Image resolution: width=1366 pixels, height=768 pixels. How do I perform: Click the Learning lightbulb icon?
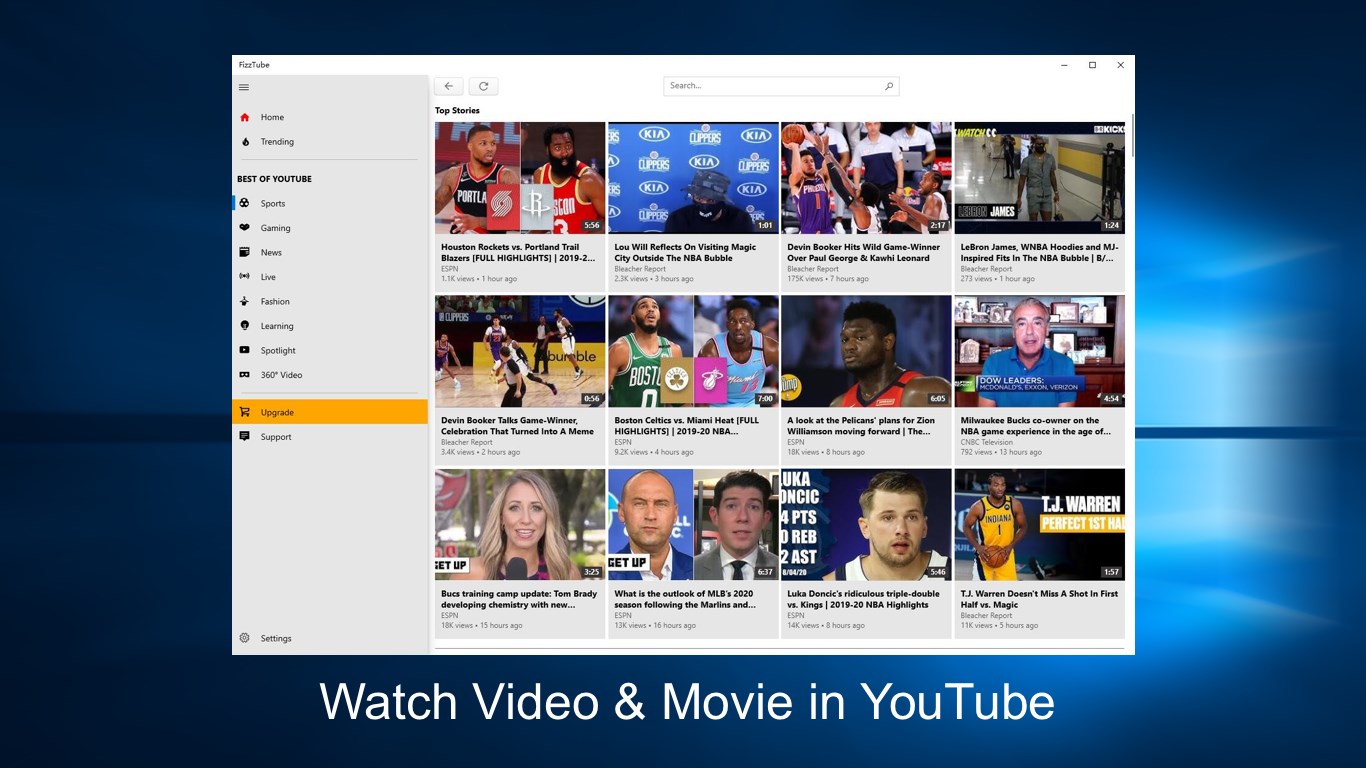tap(244, 326)
